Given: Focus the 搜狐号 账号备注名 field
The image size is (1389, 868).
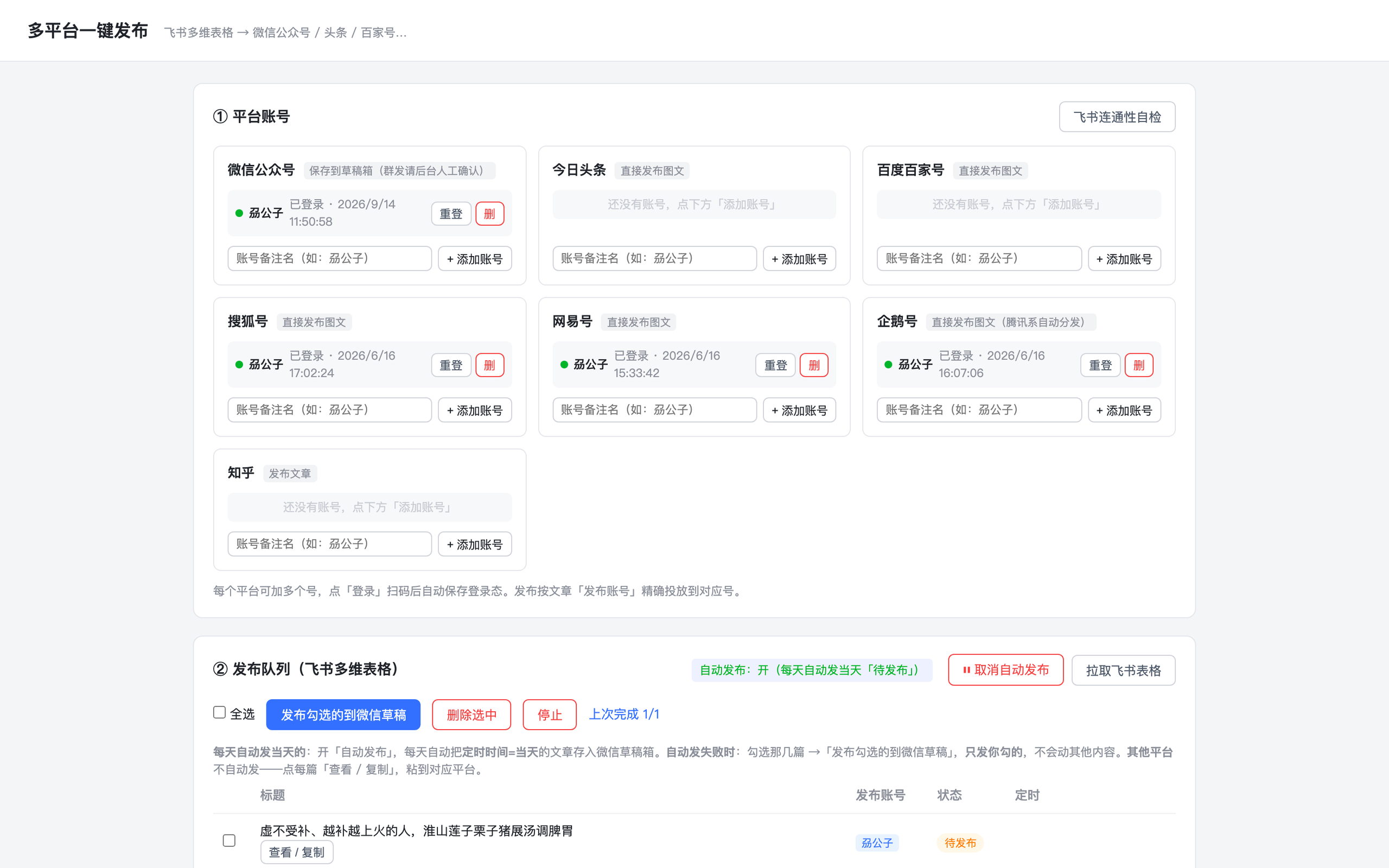Looking at the screenshot, I should coord(329,410).
